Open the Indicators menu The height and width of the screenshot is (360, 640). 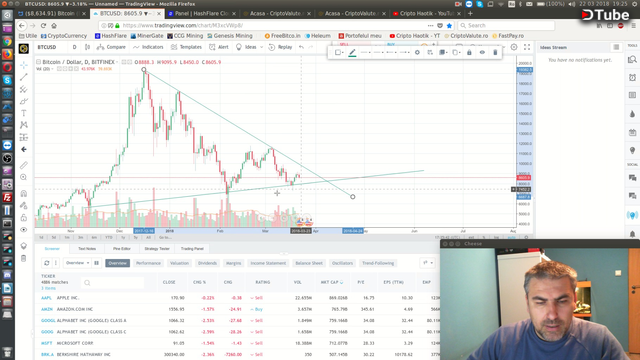coord(148,47)
